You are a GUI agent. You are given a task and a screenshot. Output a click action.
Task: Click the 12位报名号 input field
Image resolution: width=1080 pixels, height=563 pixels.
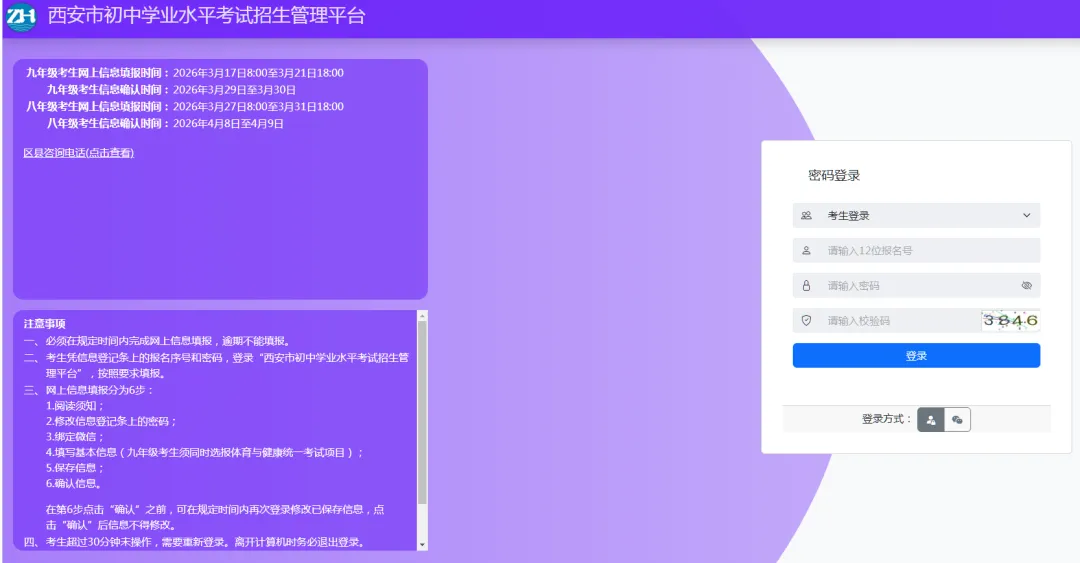916,251
